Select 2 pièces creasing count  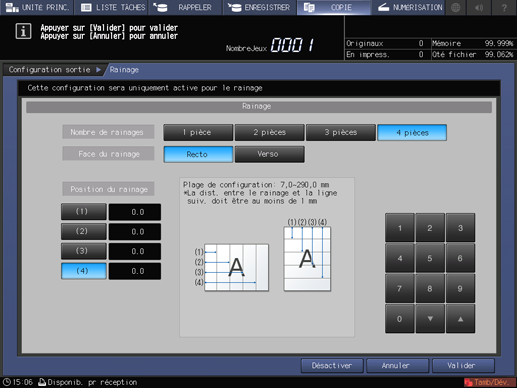click(269, 132)
